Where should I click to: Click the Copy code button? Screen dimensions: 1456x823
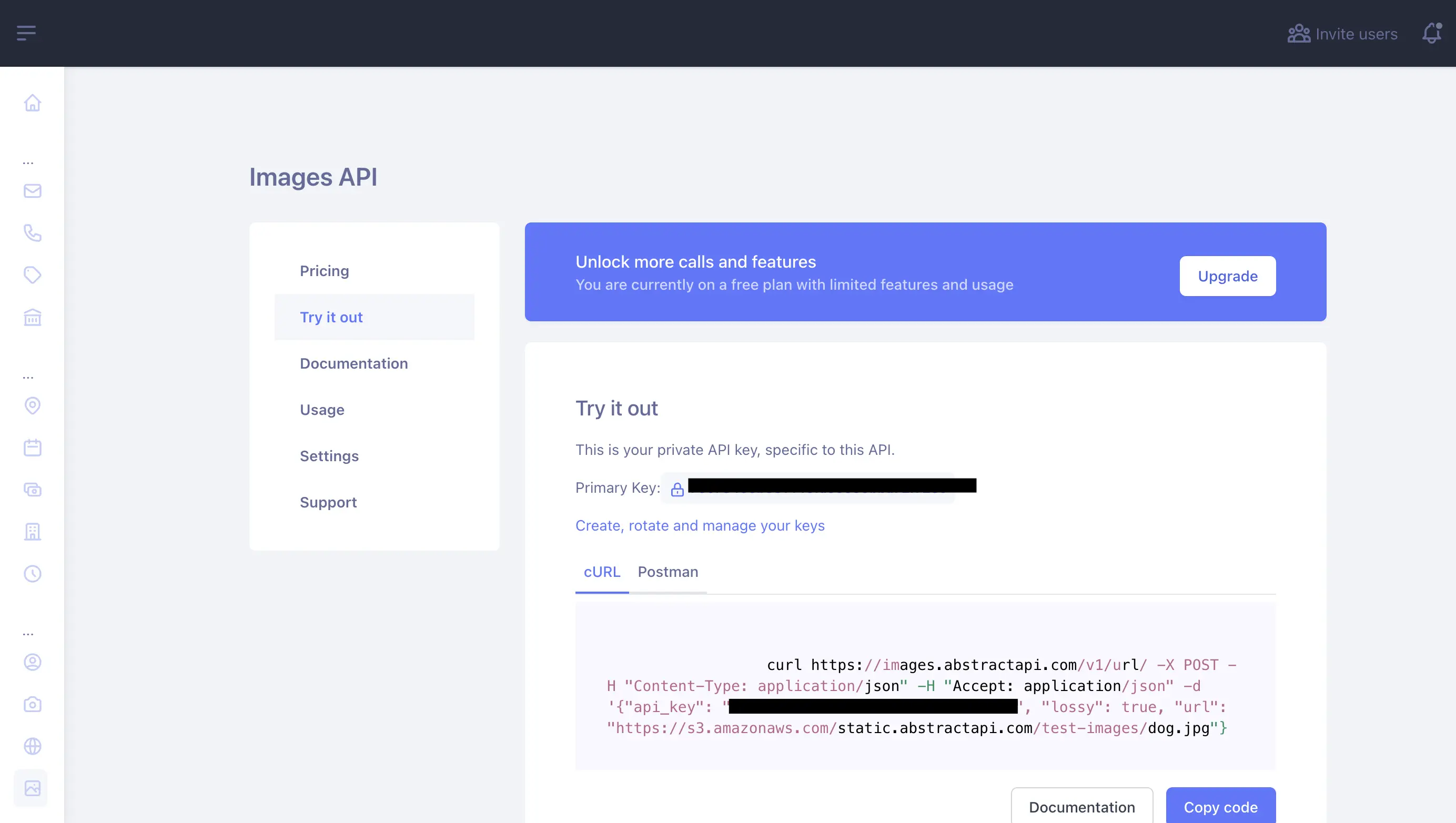pyautogui.click(x=1220, y=807)
